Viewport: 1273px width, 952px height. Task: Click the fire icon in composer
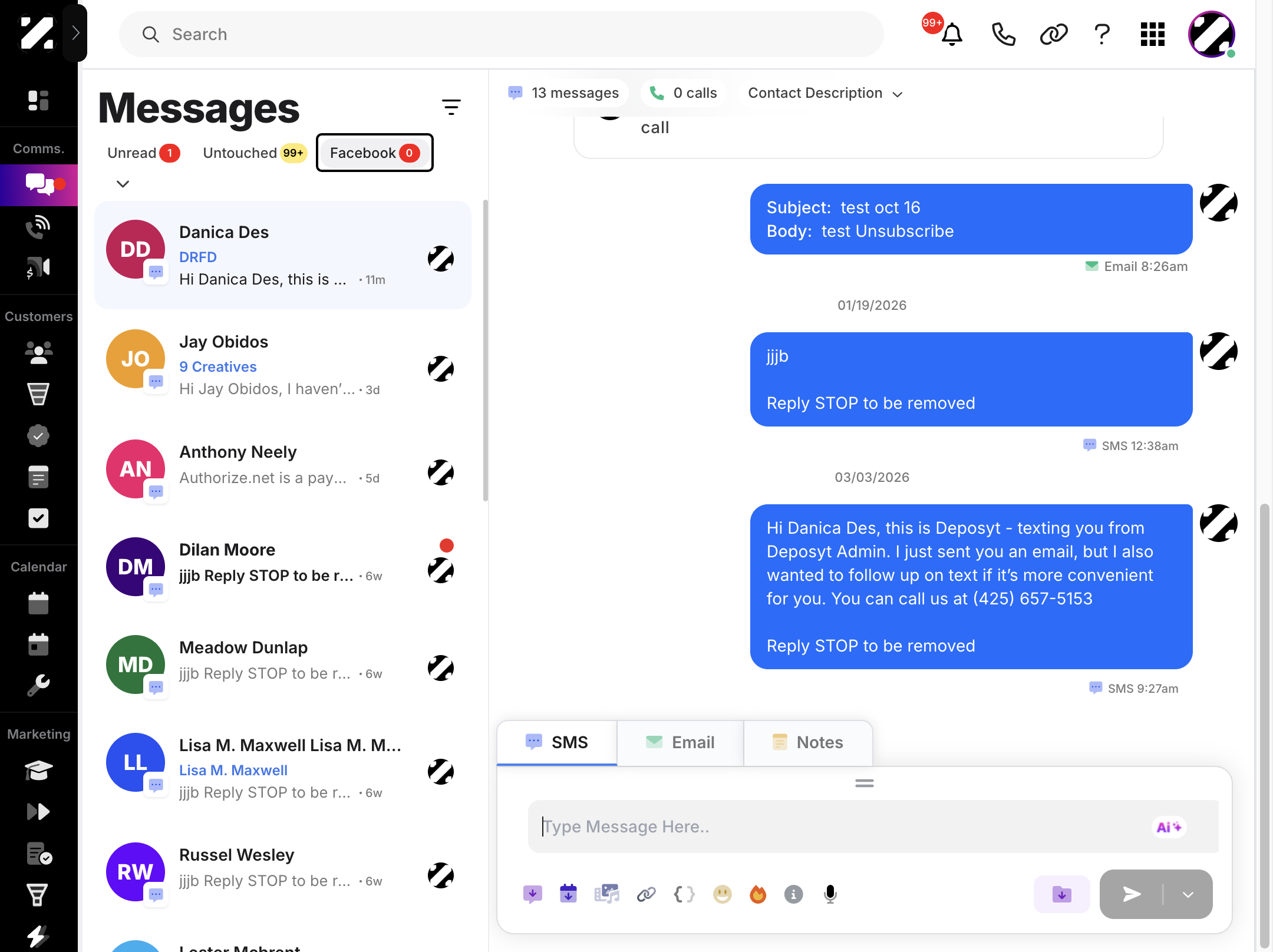(x=757, y=894)
